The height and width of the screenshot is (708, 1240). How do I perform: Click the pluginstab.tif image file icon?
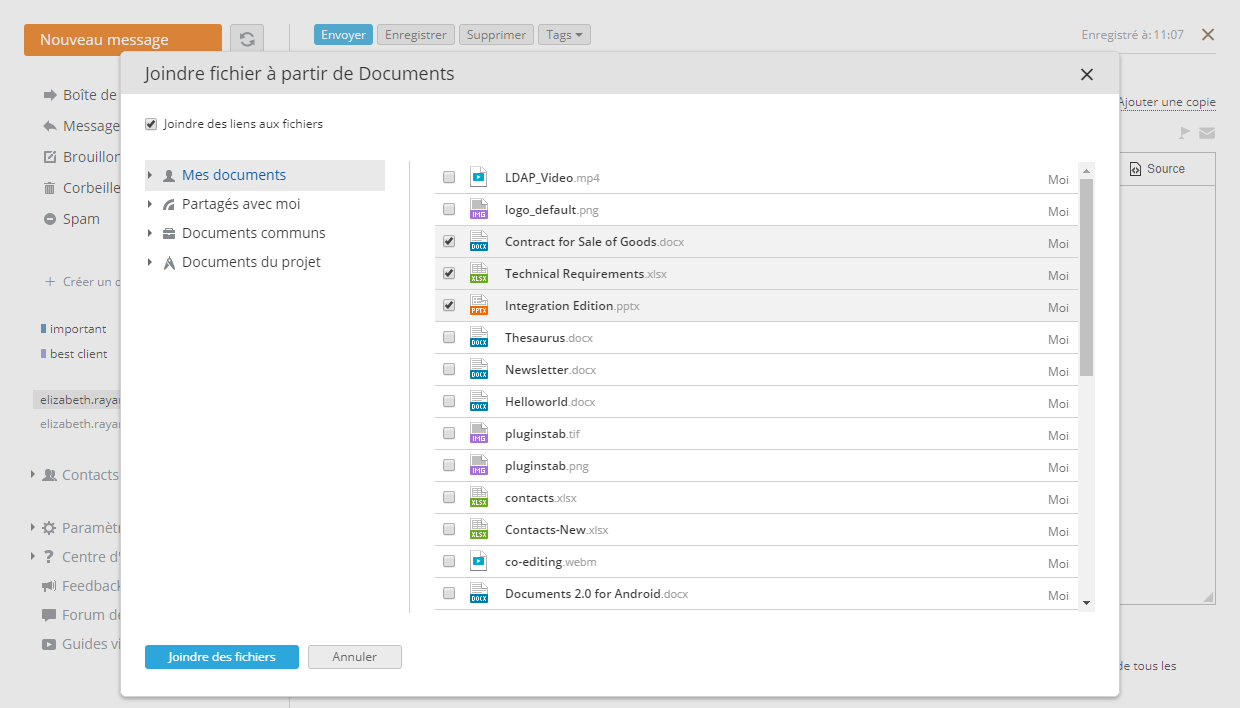478,434
